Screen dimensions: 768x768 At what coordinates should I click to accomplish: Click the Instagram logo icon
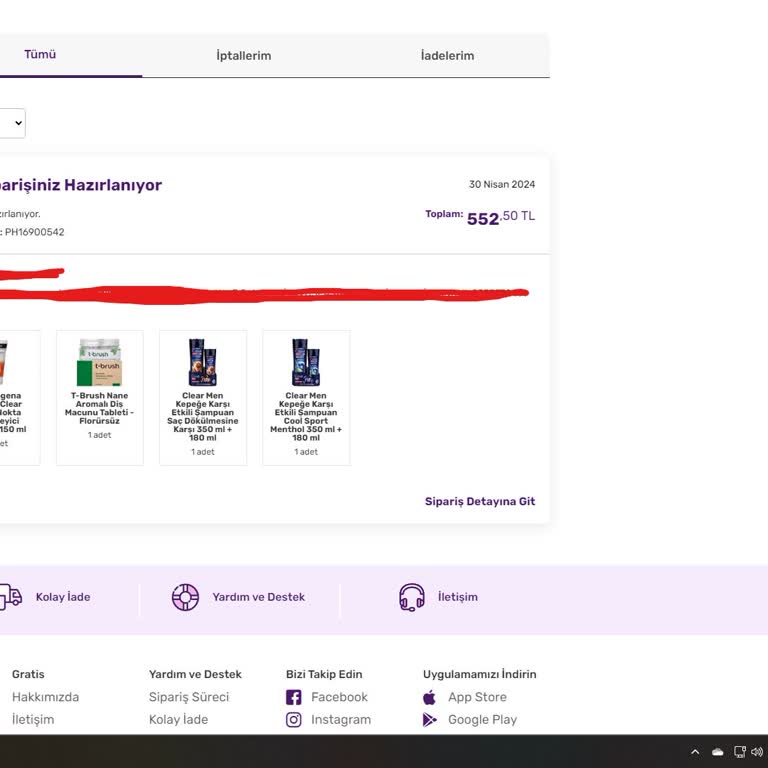pyautogui.click(x=294, y=720)
